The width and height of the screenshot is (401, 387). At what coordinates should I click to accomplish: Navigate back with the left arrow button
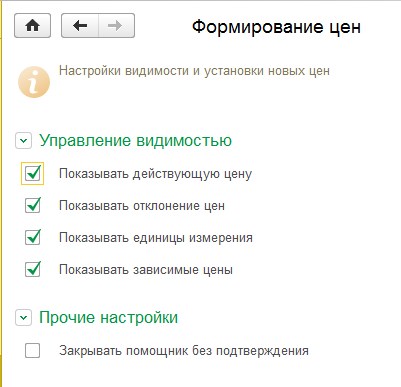pos(80,26)
